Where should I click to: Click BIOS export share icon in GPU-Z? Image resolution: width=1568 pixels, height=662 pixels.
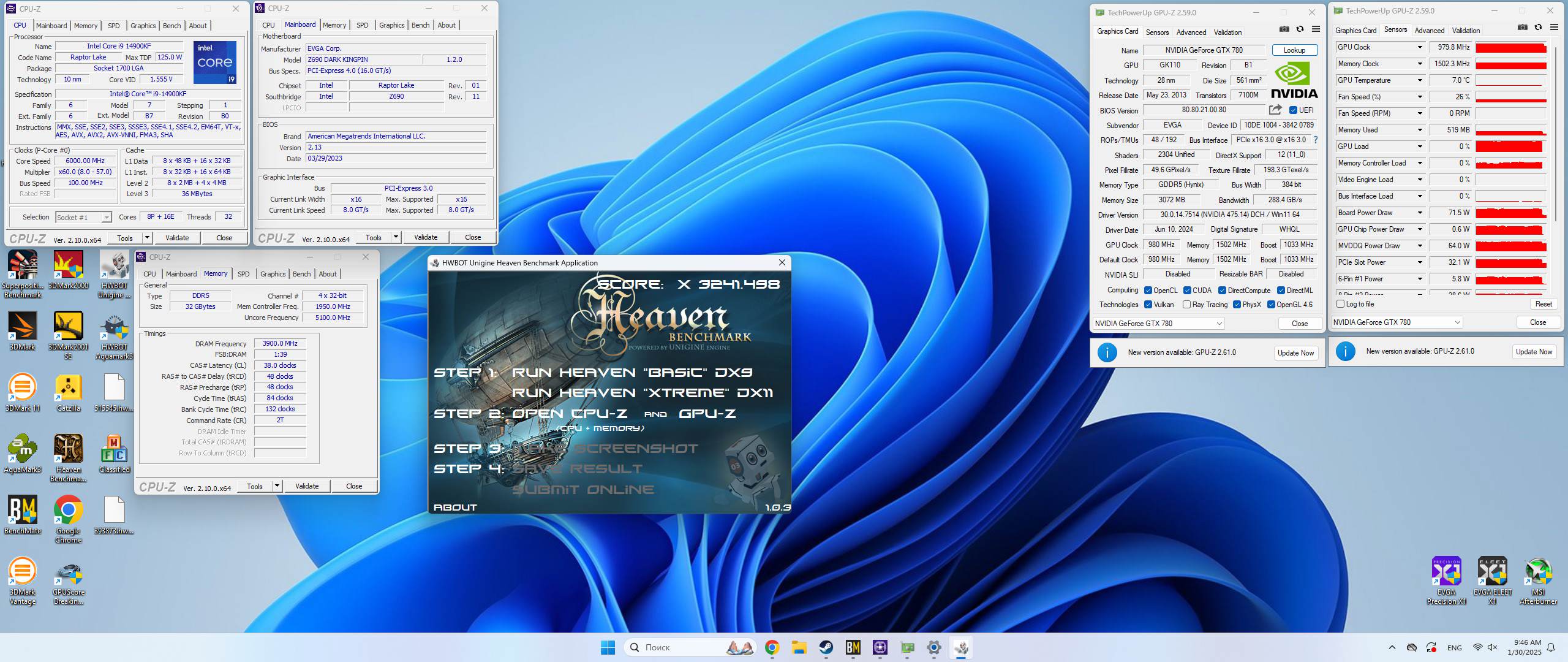[x=1275, y=110]
